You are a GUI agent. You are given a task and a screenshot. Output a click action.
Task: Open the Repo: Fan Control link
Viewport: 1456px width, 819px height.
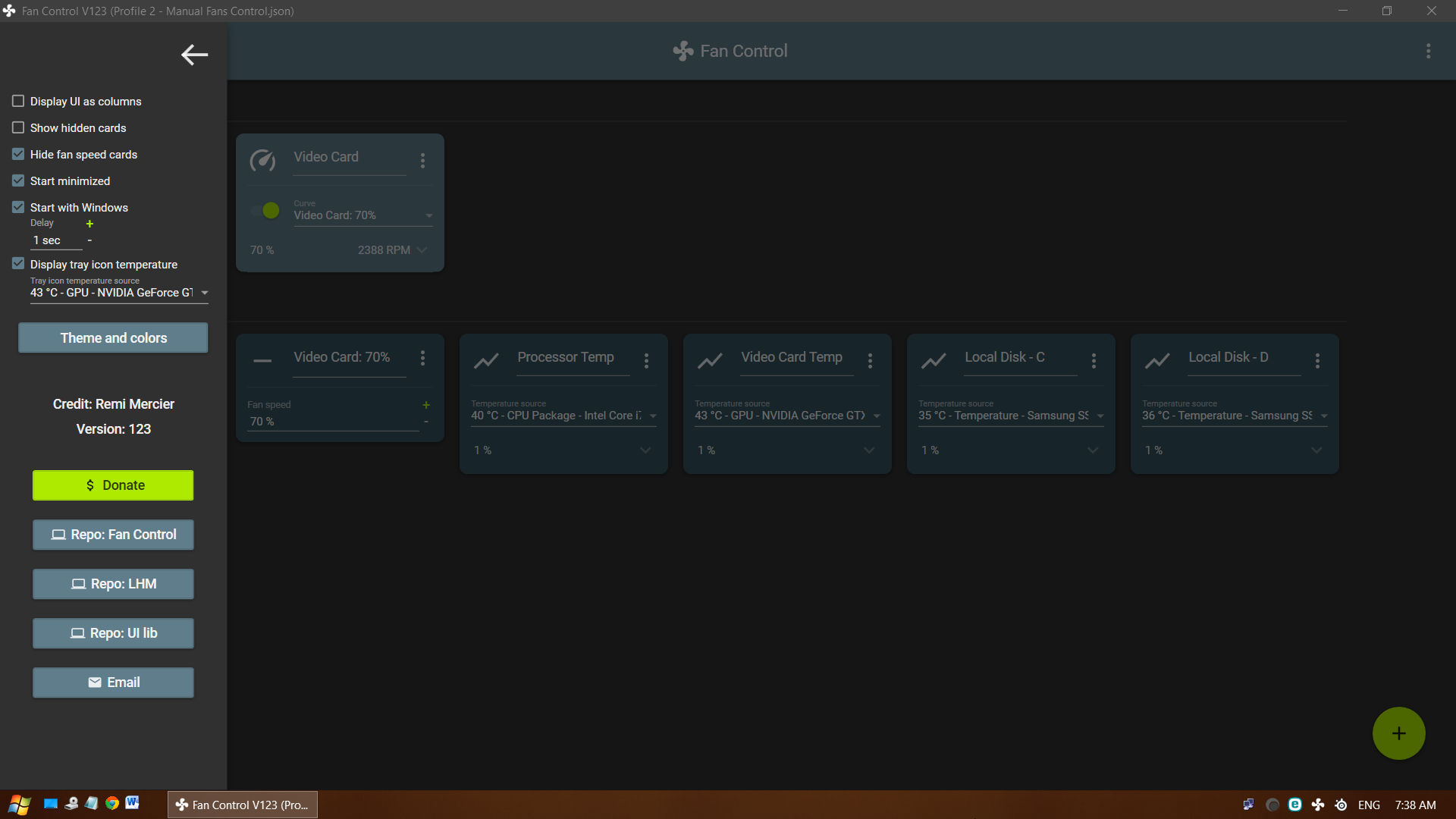click(112, 534)
